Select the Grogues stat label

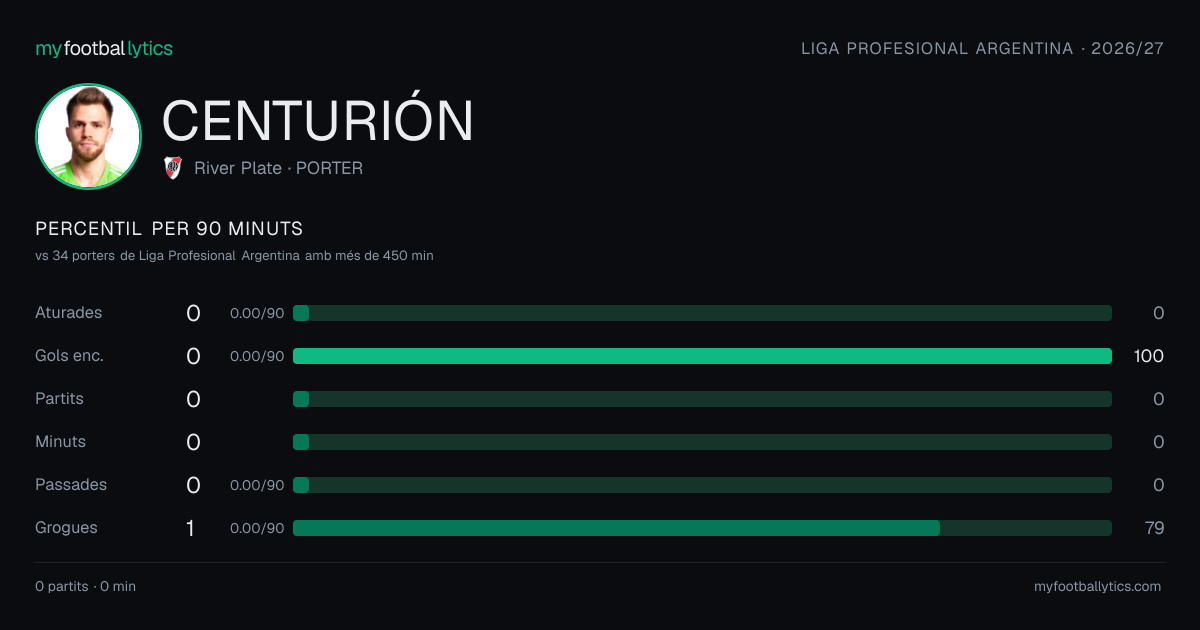pos(66,528)
